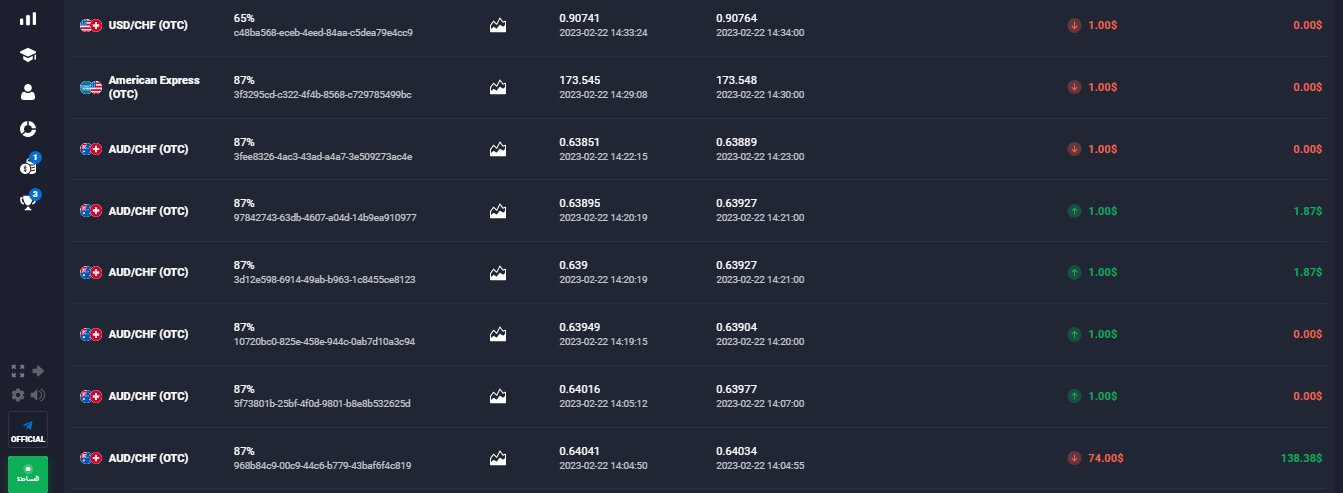1343x493 pixels.
Task: Open the education graduation cap section
Action: point(28,55)
